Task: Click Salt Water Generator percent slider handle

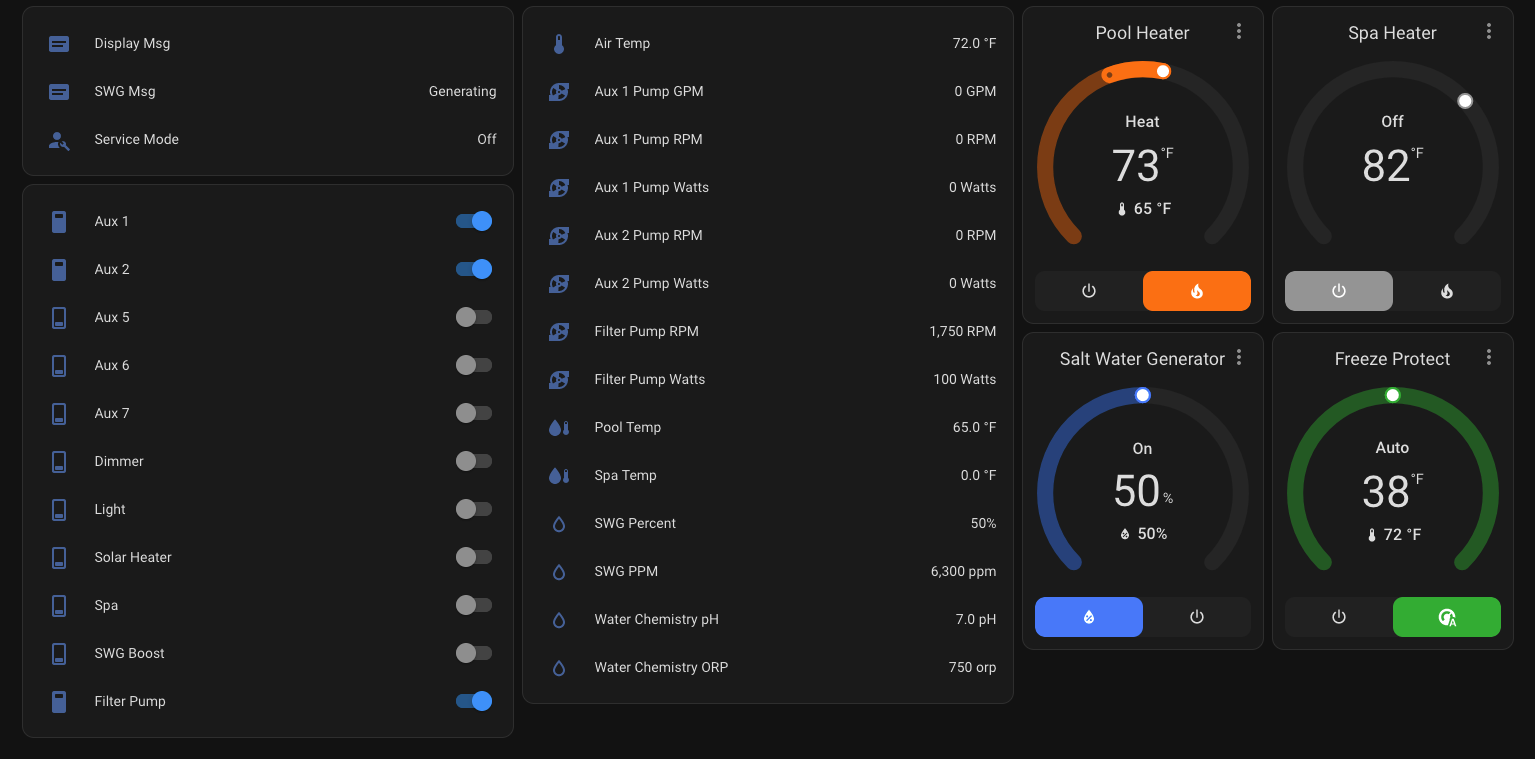Action: (1143, 395)
